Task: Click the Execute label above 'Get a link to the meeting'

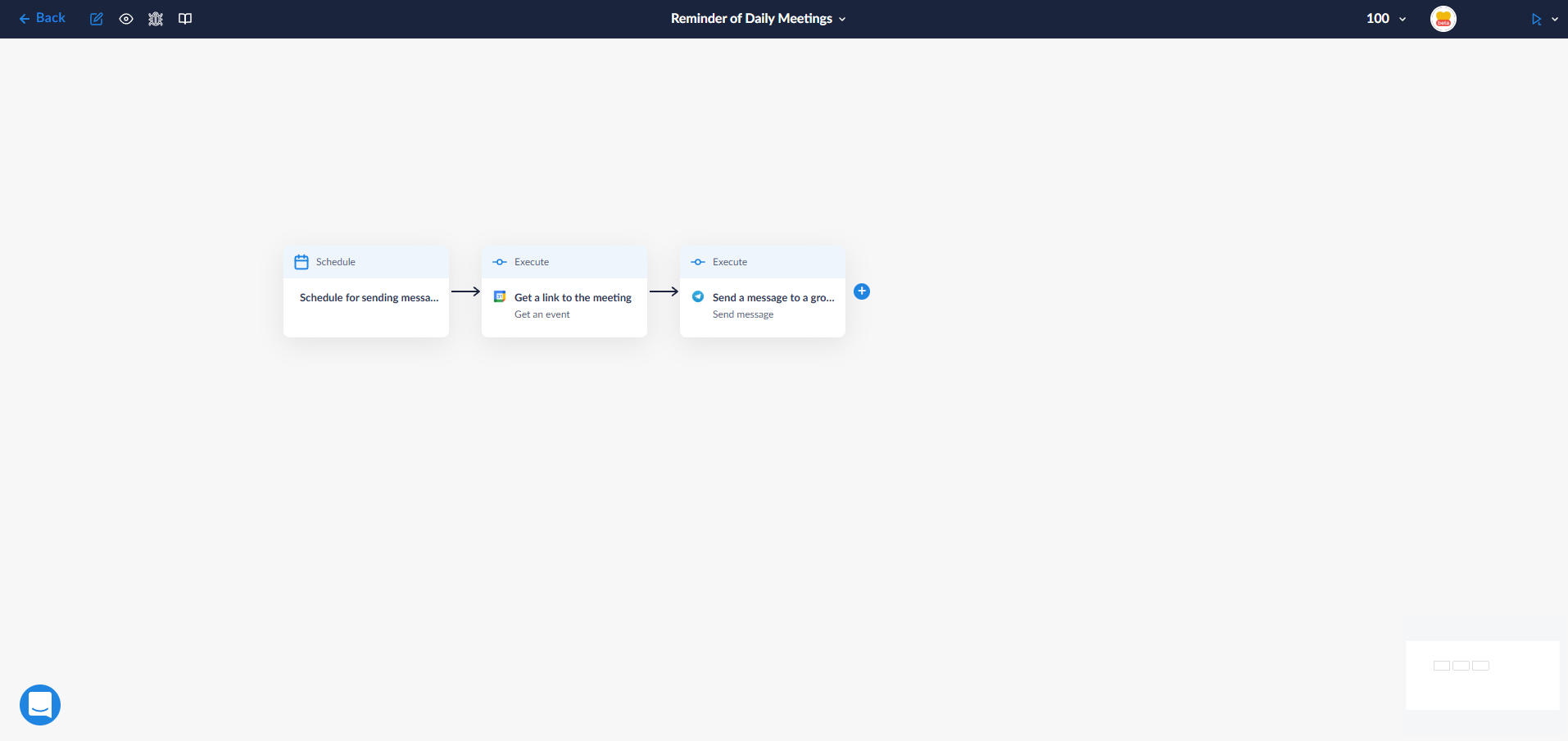Action: click(x=532, y=262)
